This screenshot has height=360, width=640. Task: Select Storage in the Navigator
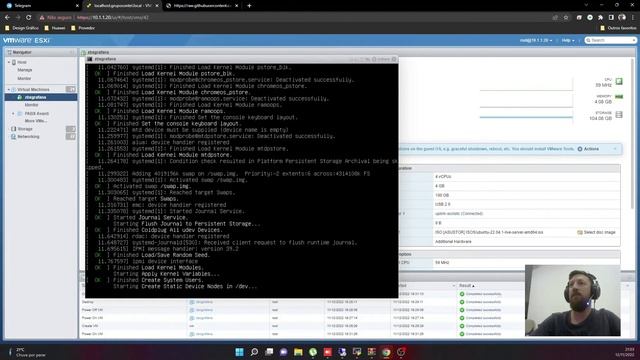click(25, 129)
